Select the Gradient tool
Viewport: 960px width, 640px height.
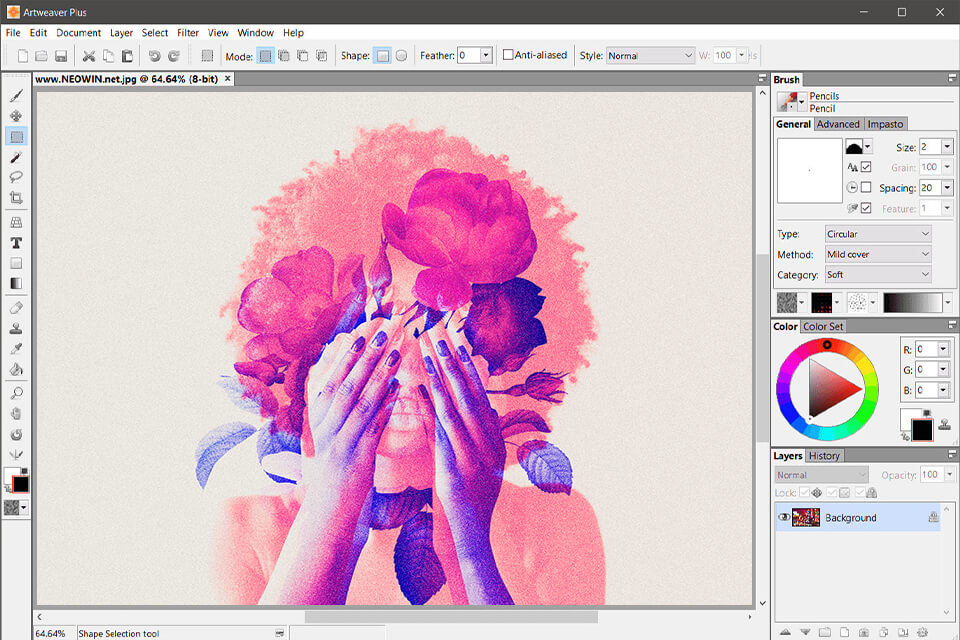click(x=16, y=283)
